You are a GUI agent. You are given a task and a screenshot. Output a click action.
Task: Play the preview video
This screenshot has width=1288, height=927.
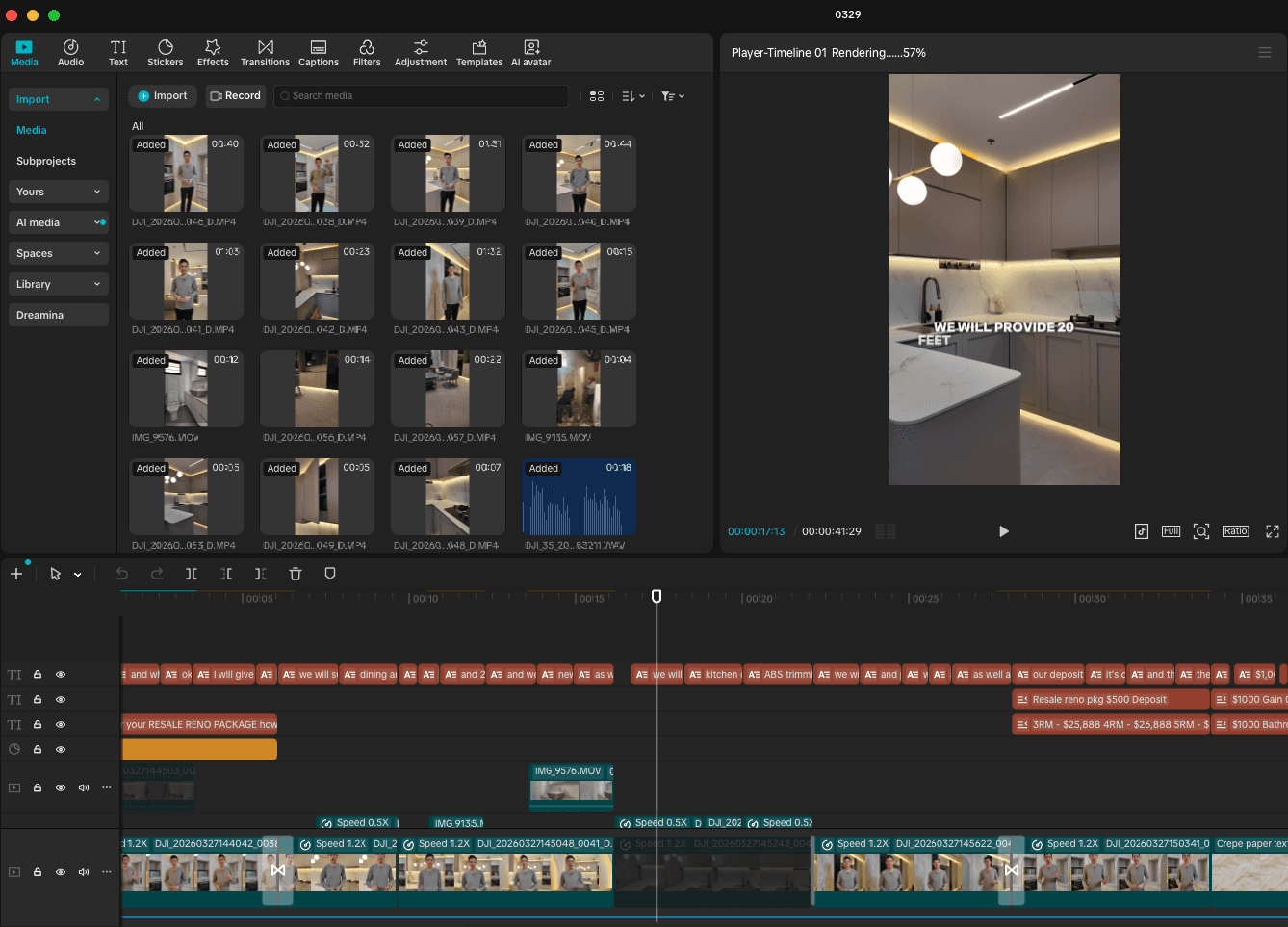[x=1003, y=531]
